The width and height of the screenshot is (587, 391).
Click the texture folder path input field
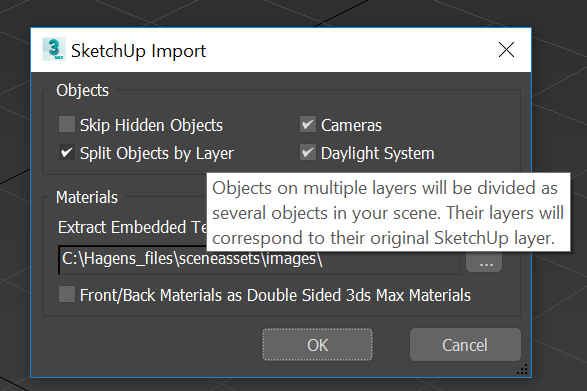click(x=259, y=260)
